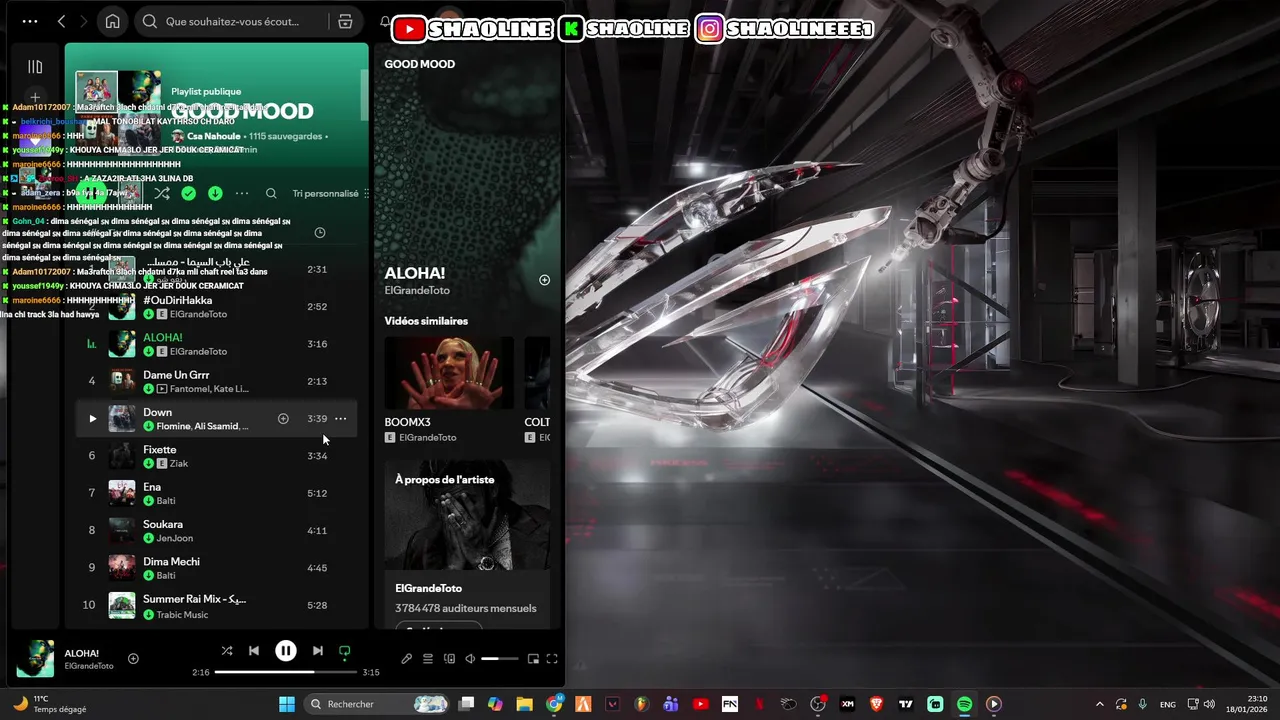Open the À propos de l'artiste card
The height and width of the screenshot is (720, 1280).
467,543
